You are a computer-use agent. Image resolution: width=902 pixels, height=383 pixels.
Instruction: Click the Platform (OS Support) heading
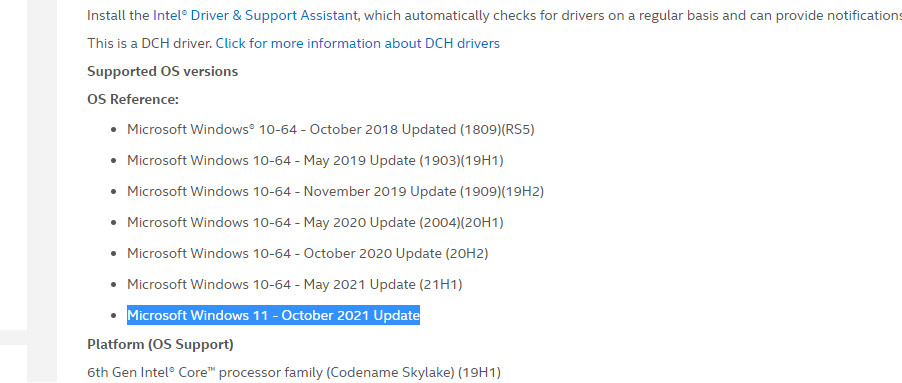(160, 344)
